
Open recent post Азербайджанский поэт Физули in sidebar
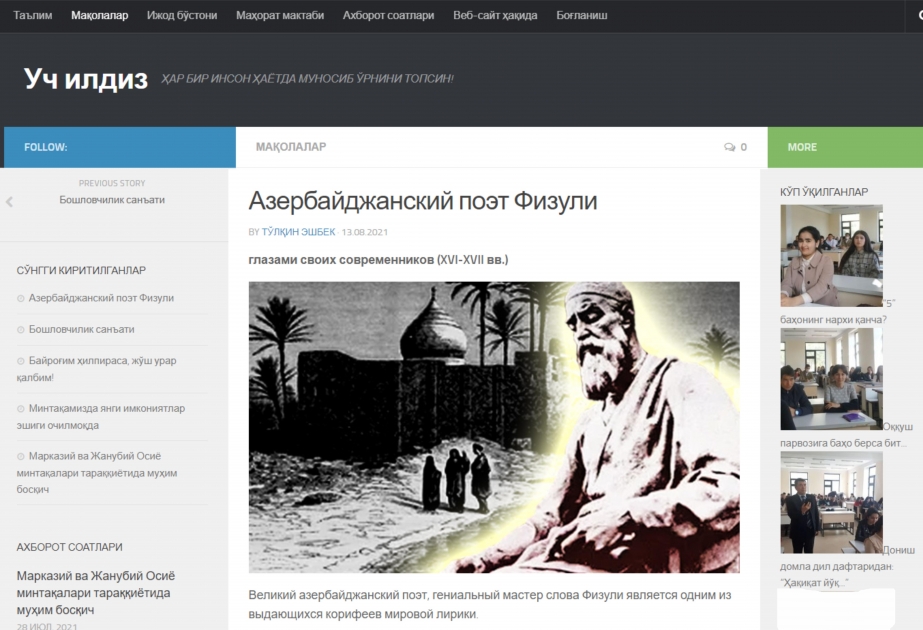click(101, 298)
